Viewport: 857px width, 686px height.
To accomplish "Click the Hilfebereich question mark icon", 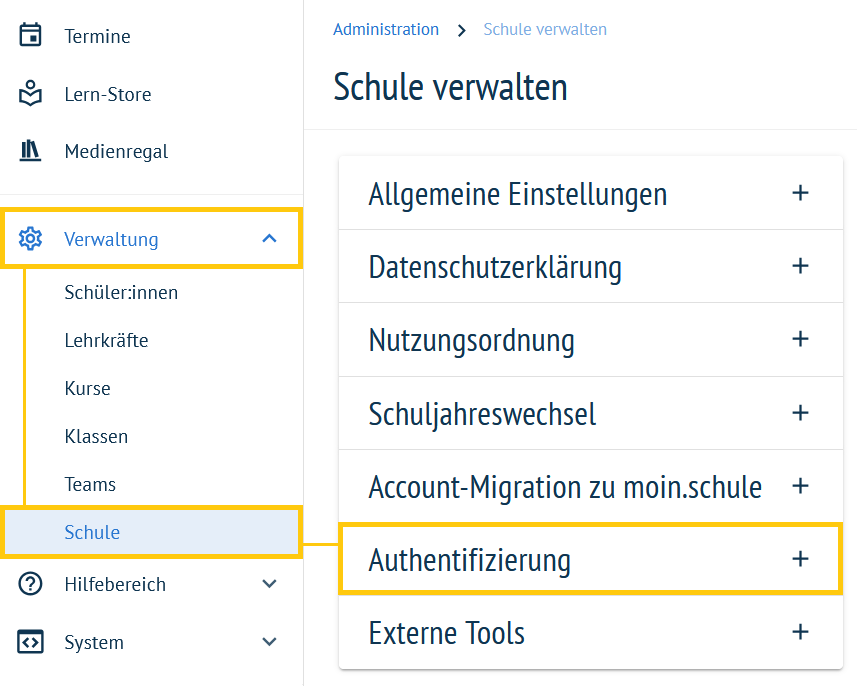I will (30, 584).
